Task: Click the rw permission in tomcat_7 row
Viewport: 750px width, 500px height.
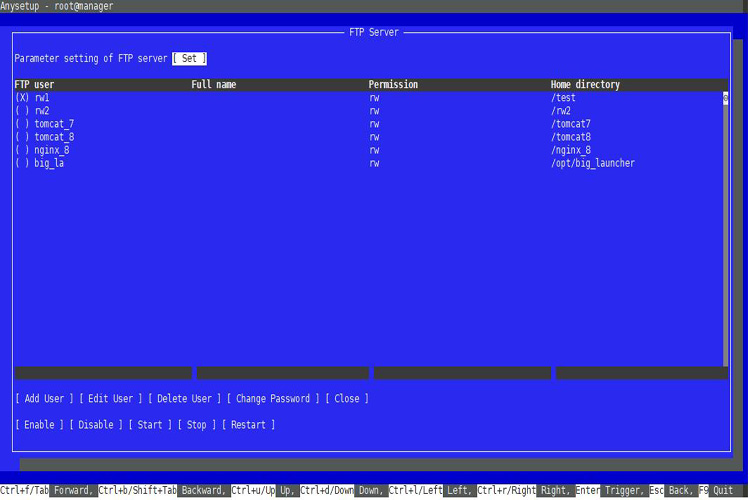Action: 374,124
